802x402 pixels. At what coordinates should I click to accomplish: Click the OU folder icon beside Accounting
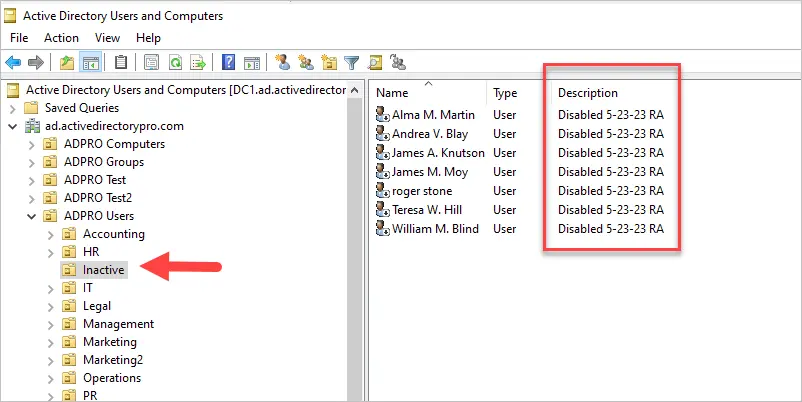[69, 234]
